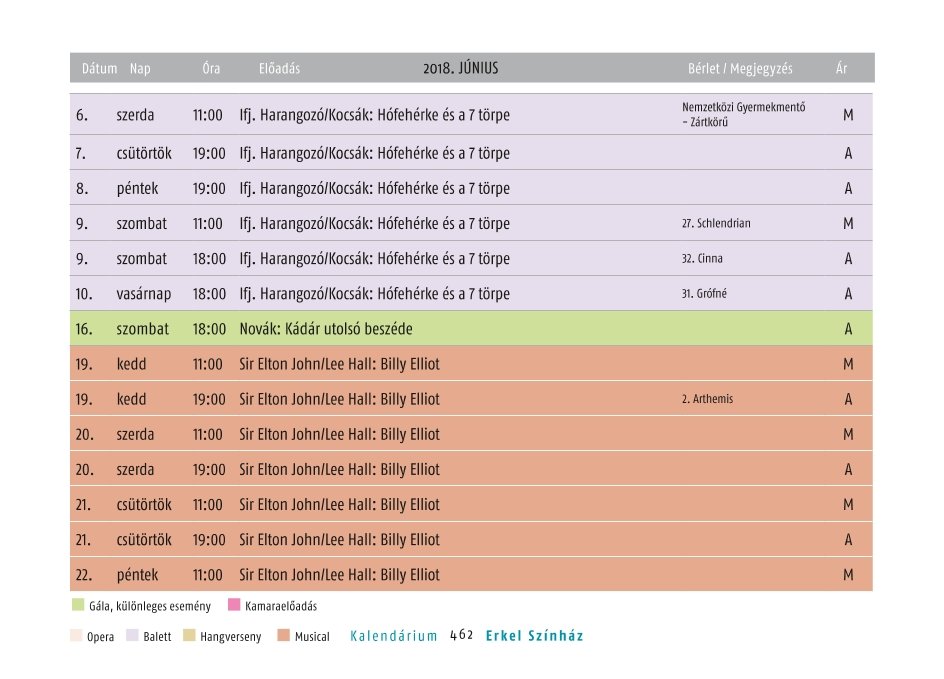Click the Kalendárium footer label
944x679 pixels.
coord(394,636)
